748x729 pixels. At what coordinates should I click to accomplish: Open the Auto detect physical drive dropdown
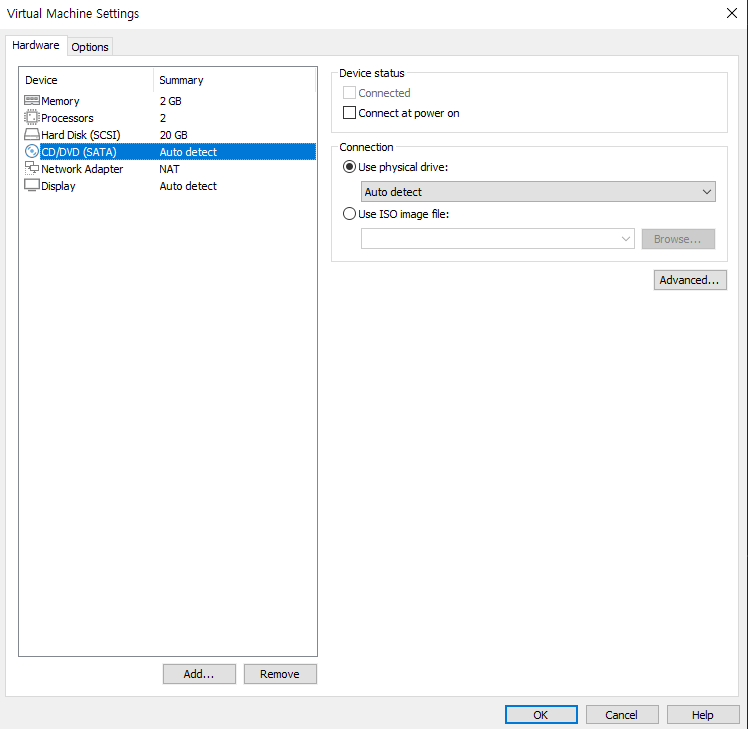click(538, 192)
